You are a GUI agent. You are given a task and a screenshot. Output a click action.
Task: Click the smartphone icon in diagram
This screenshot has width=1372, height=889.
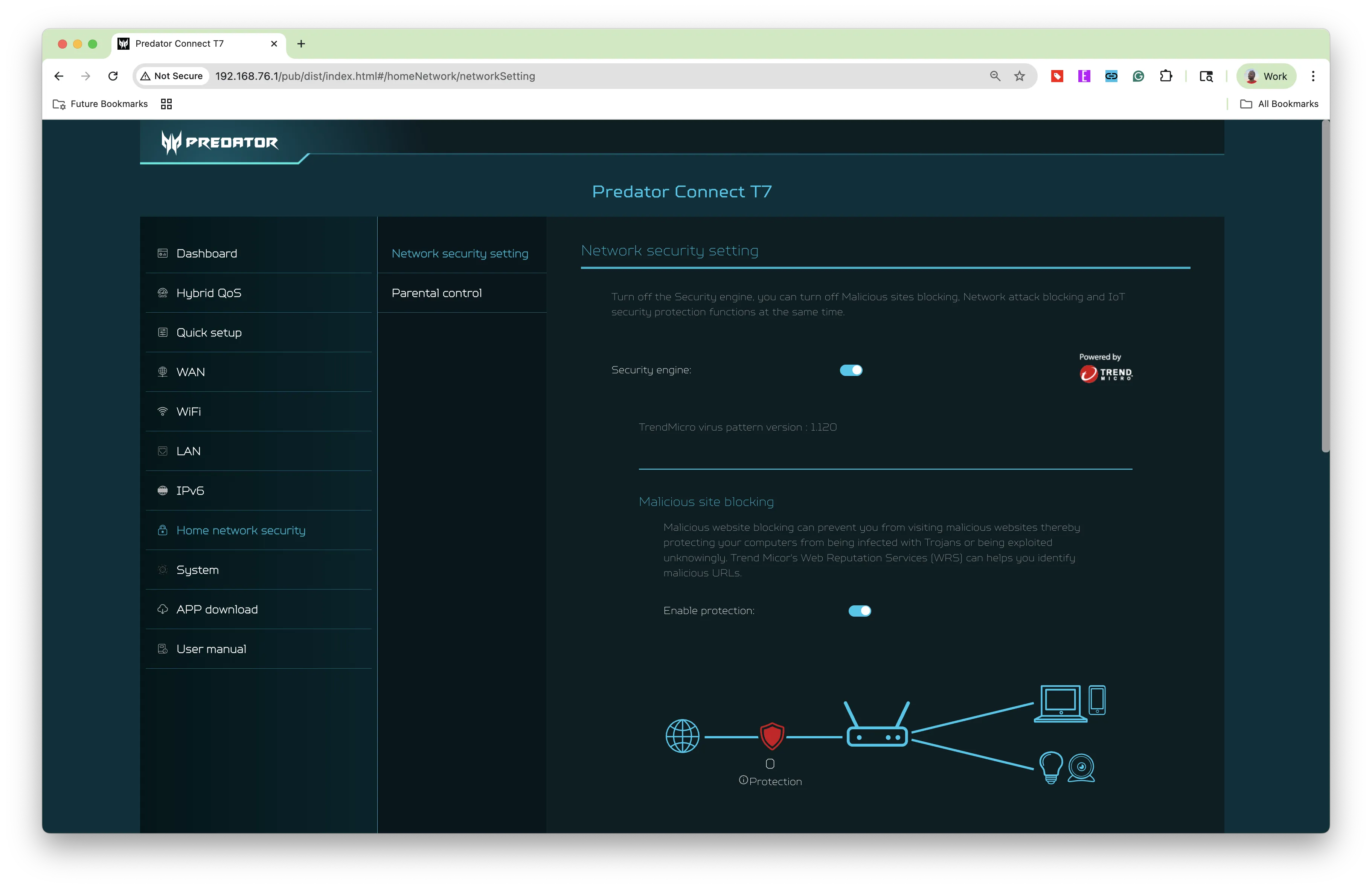point(1096,700)
